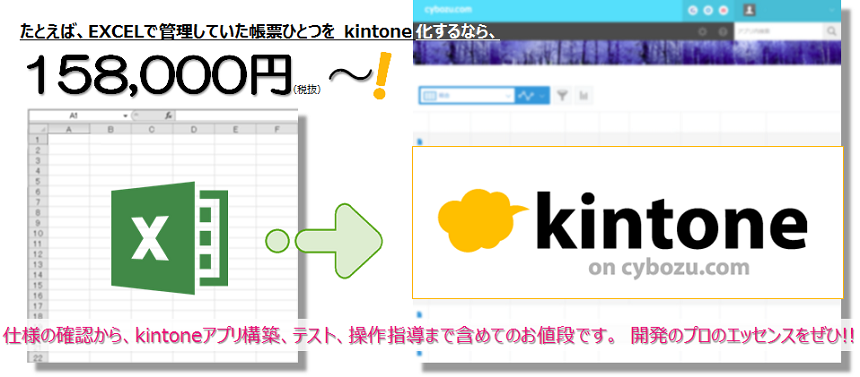Image resolution: width=860 pixels, height=377 pixels.
Task: Expand the user account menu chevron
Action: click(x=833, y=10)
